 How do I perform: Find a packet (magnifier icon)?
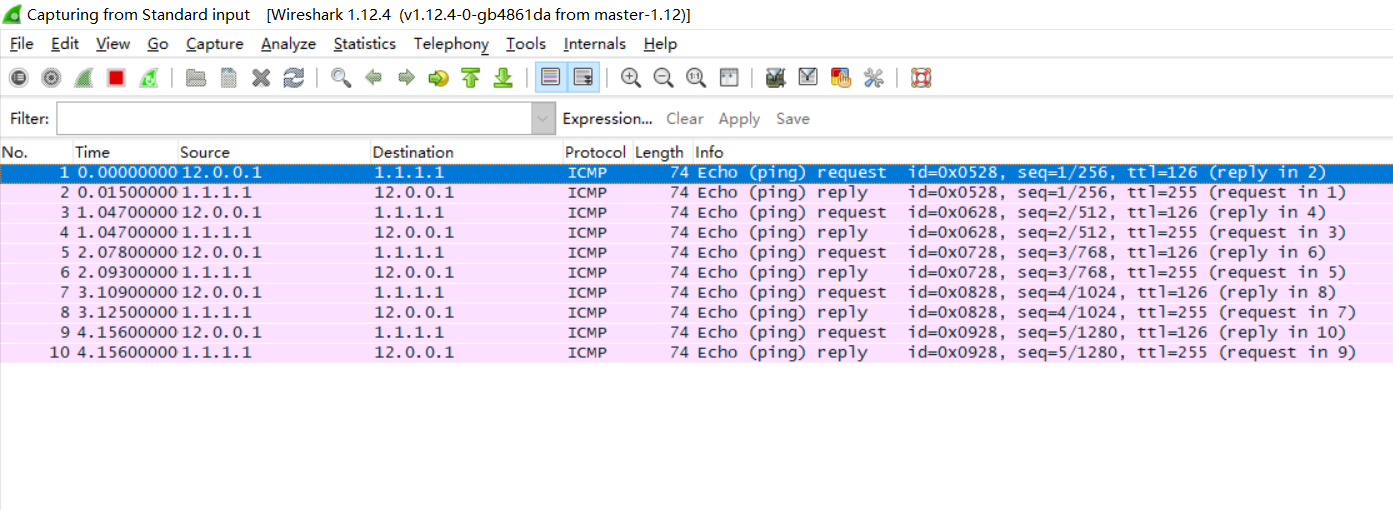[341, 78]
